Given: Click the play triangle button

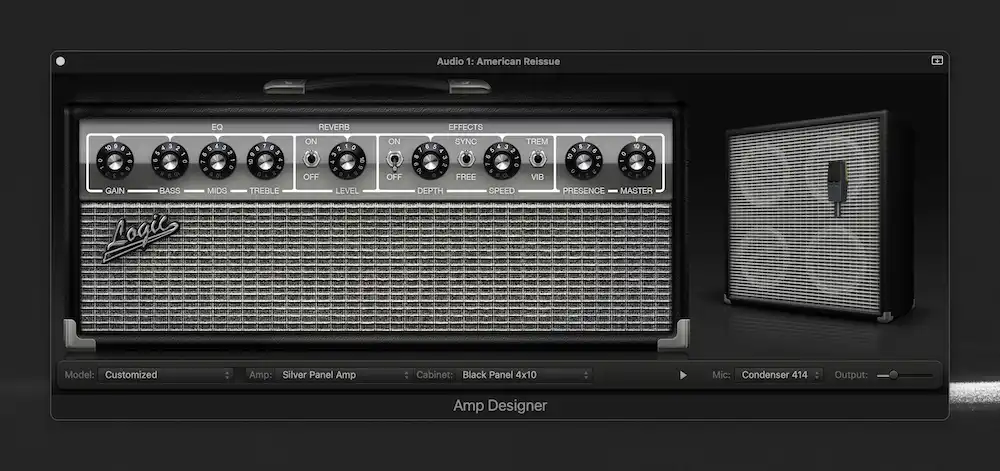Looking at the screenshot, I should [x=683, y=375].
